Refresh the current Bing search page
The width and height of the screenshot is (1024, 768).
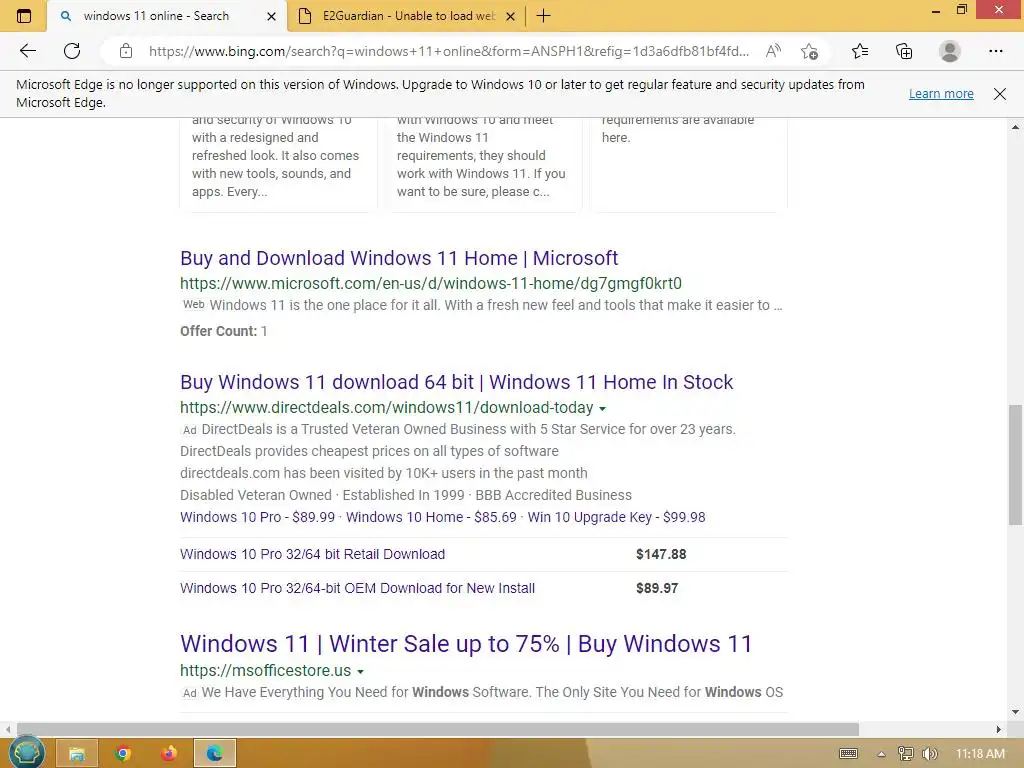tap(72, 51)
